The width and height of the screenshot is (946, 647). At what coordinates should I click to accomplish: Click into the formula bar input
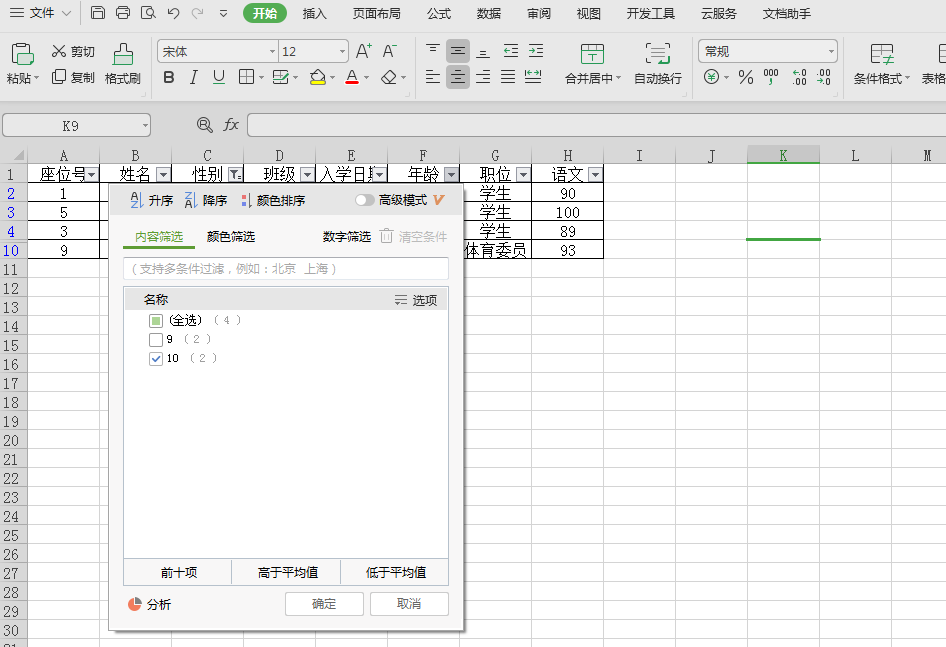click(596, 125)
